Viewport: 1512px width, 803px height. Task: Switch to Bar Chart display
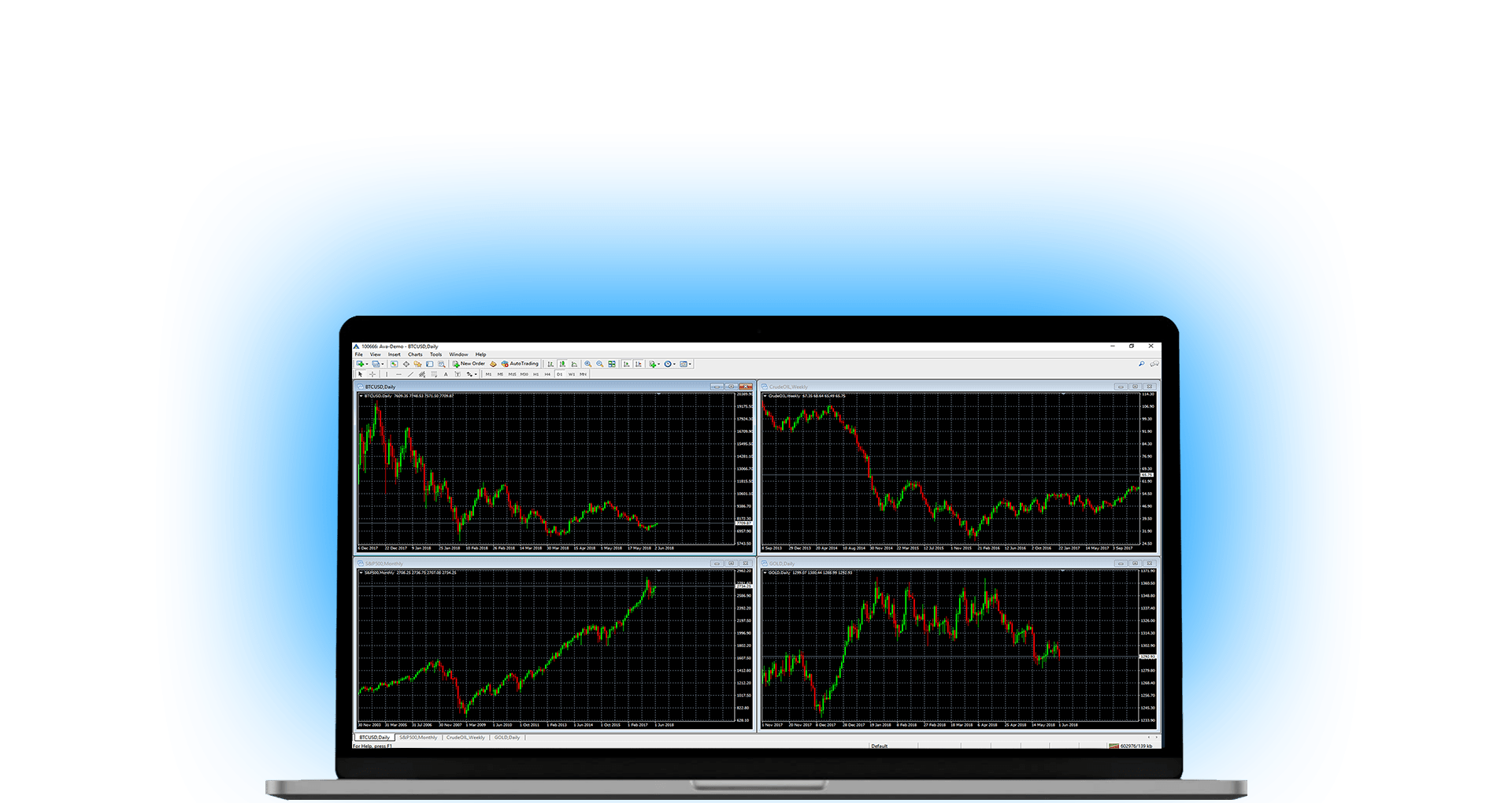(x=550, y=364)
